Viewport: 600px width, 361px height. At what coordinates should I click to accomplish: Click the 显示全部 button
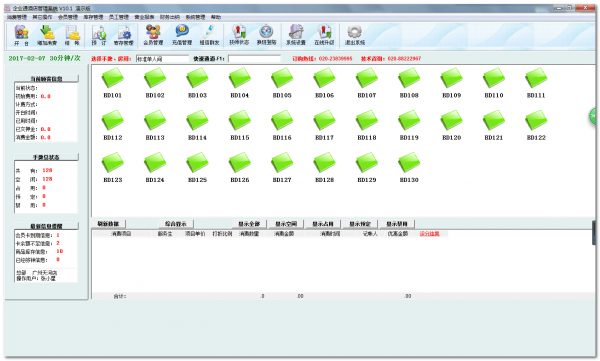[249, 224]
